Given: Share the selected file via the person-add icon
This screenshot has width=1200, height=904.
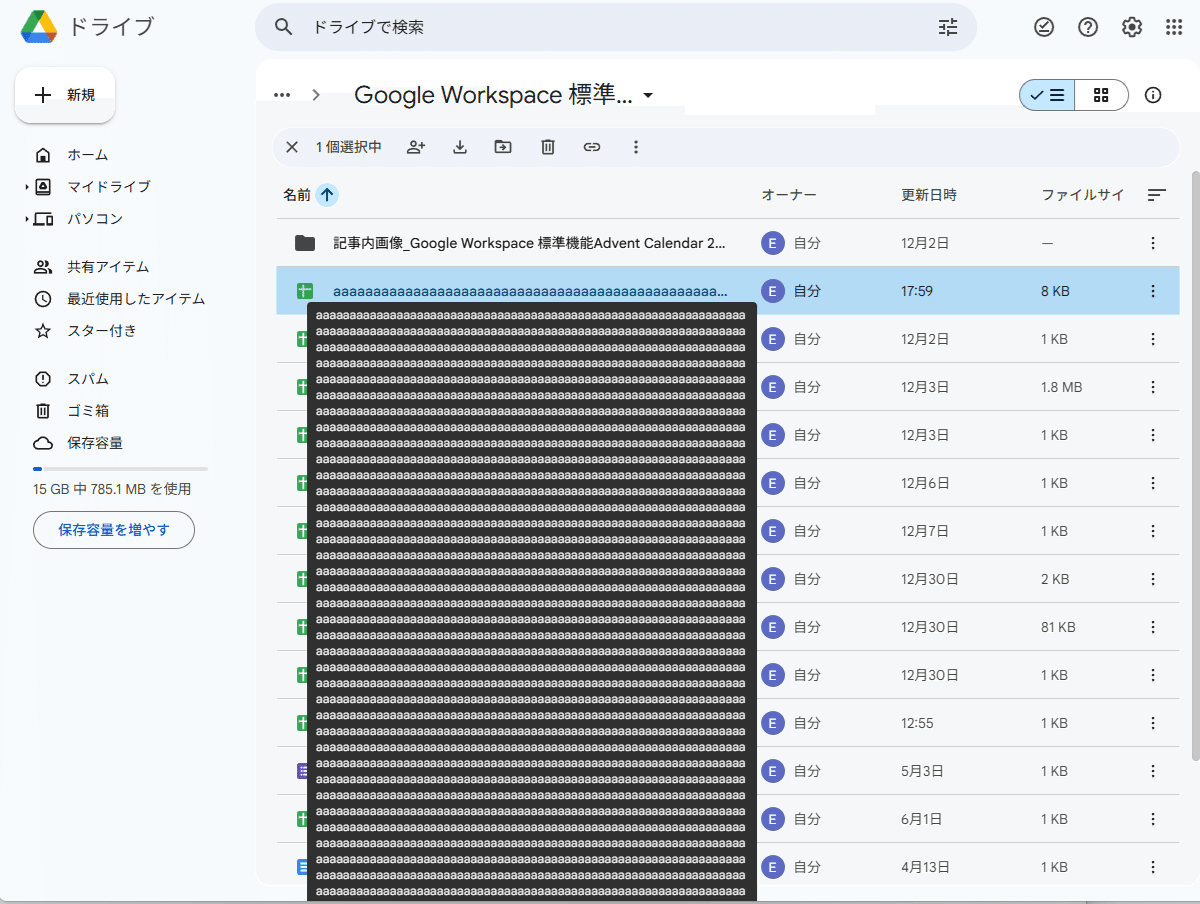Looking at the screenshot, I should 415,147.
